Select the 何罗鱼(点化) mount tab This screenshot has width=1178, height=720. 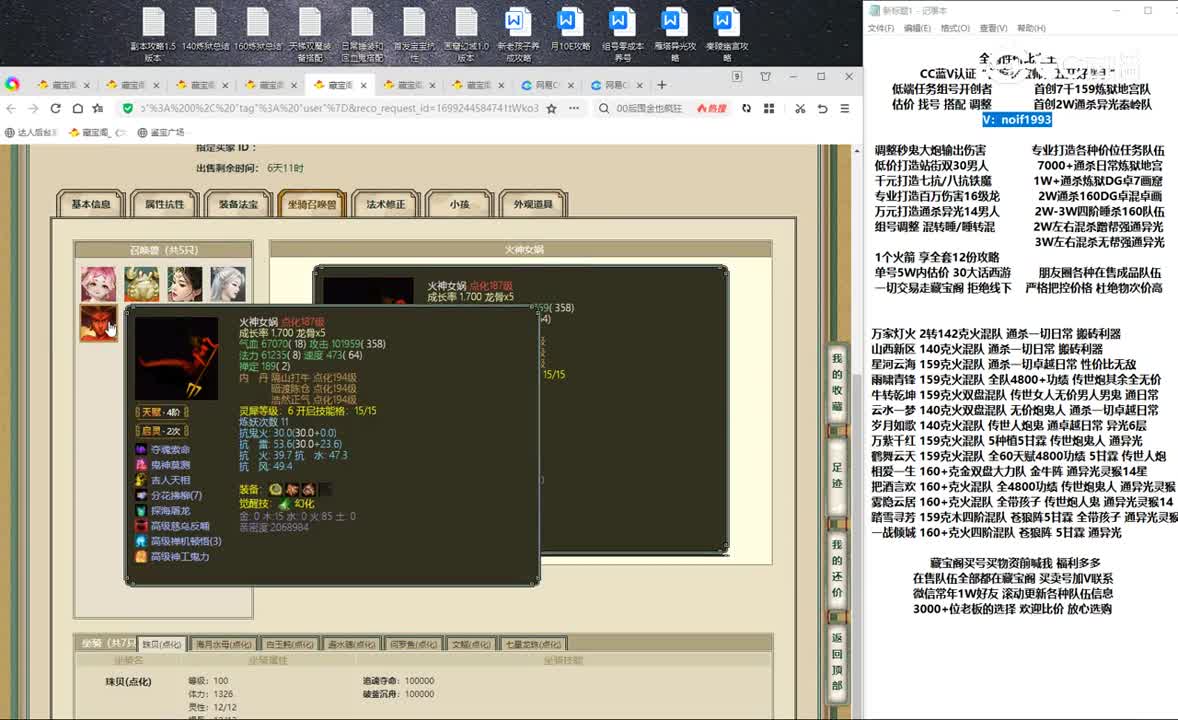pos(413,644)
